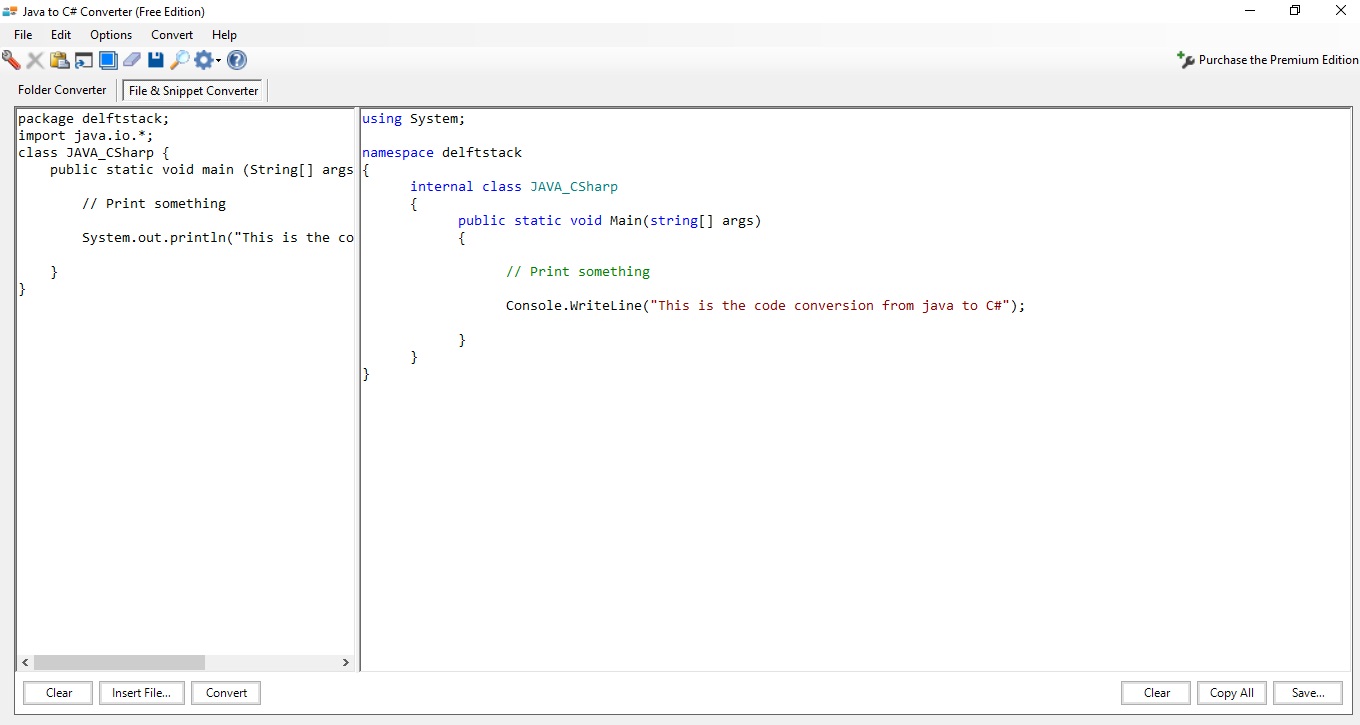Click the window restore button
Viewport: 1360px width, 725px height.
coord(1295,11)
